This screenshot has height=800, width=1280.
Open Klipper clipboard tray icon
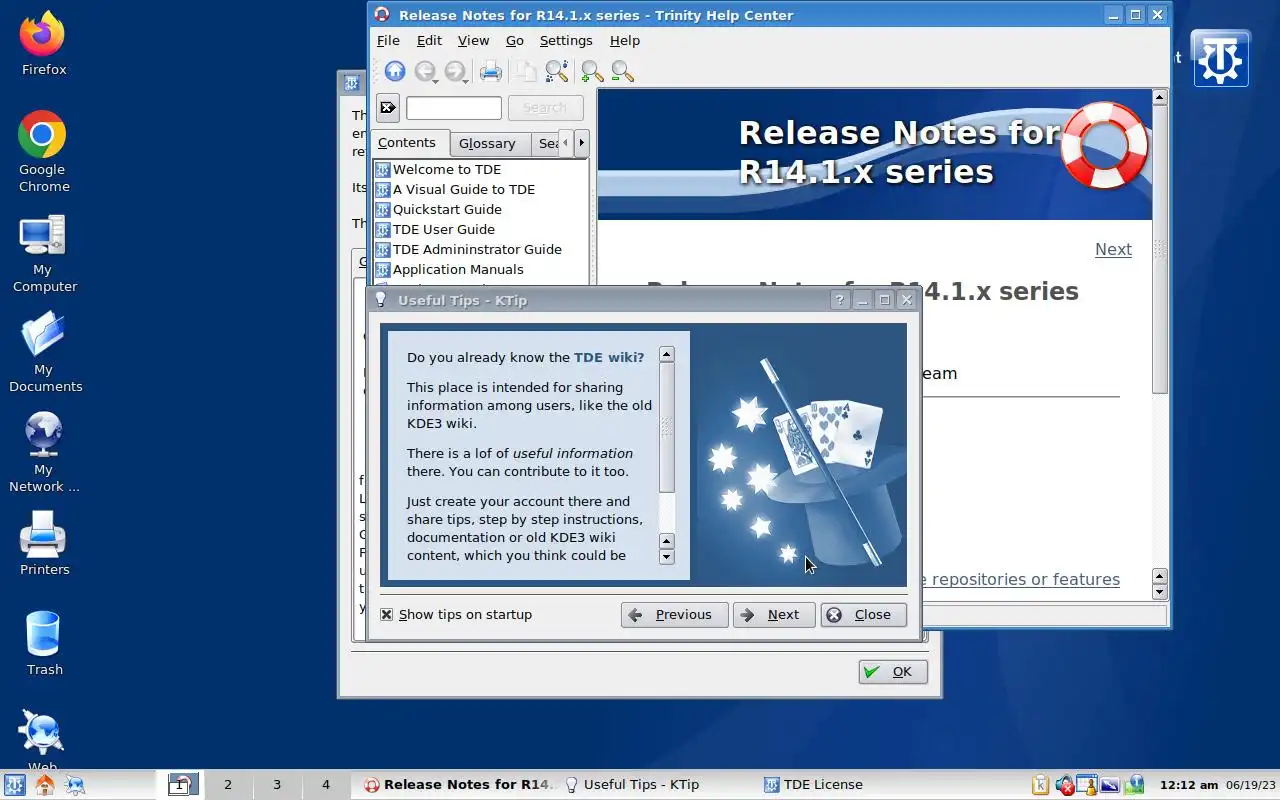[x=1041, y=785]
